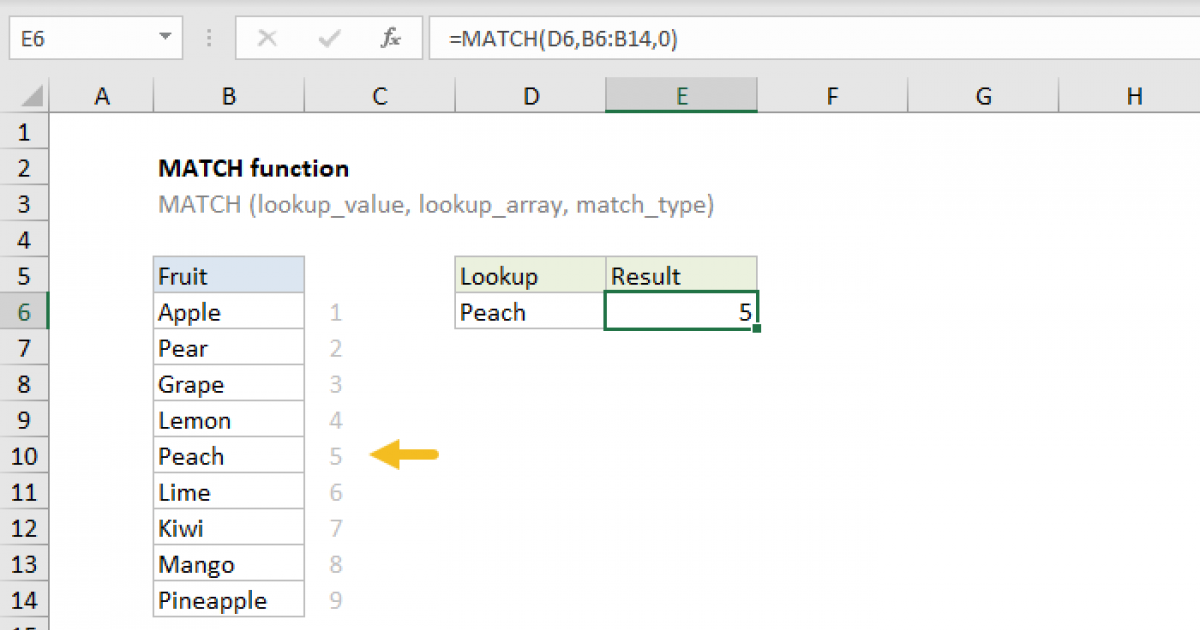Select row 10 header
This screenshot has width=1200, height=630.
[25, 456]
